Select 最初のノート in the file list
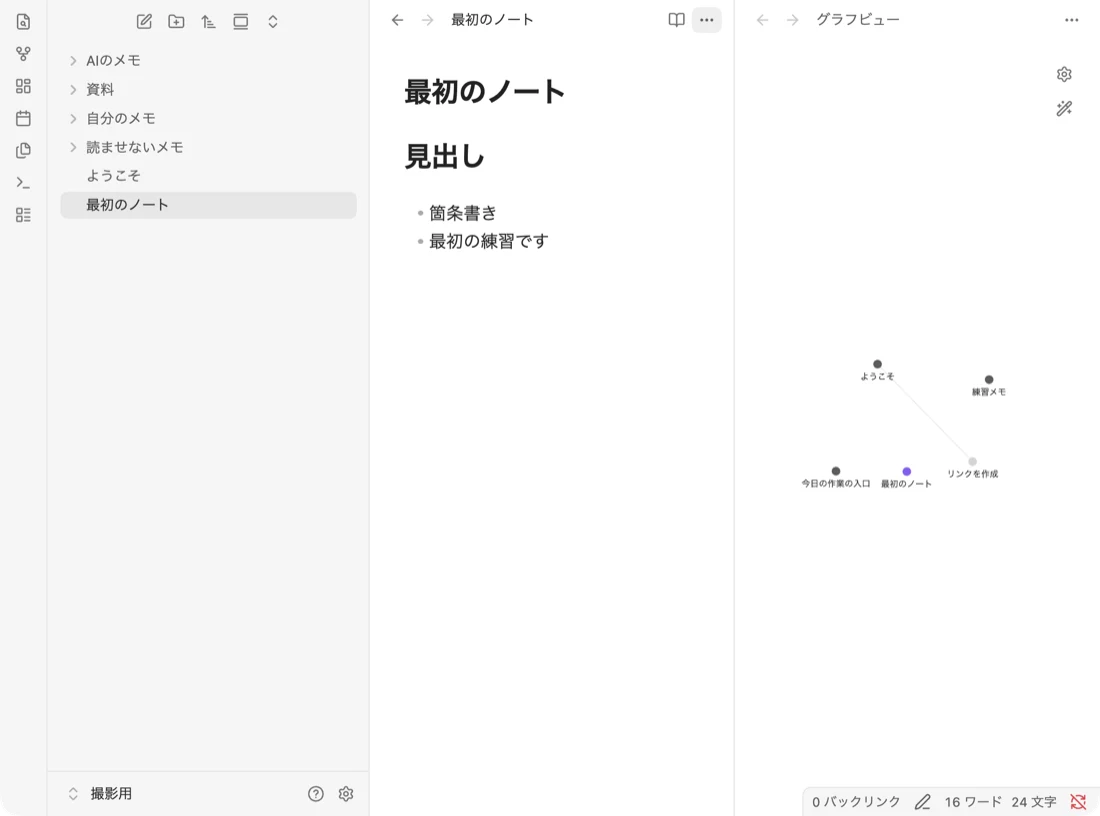 tap(208, 205)
